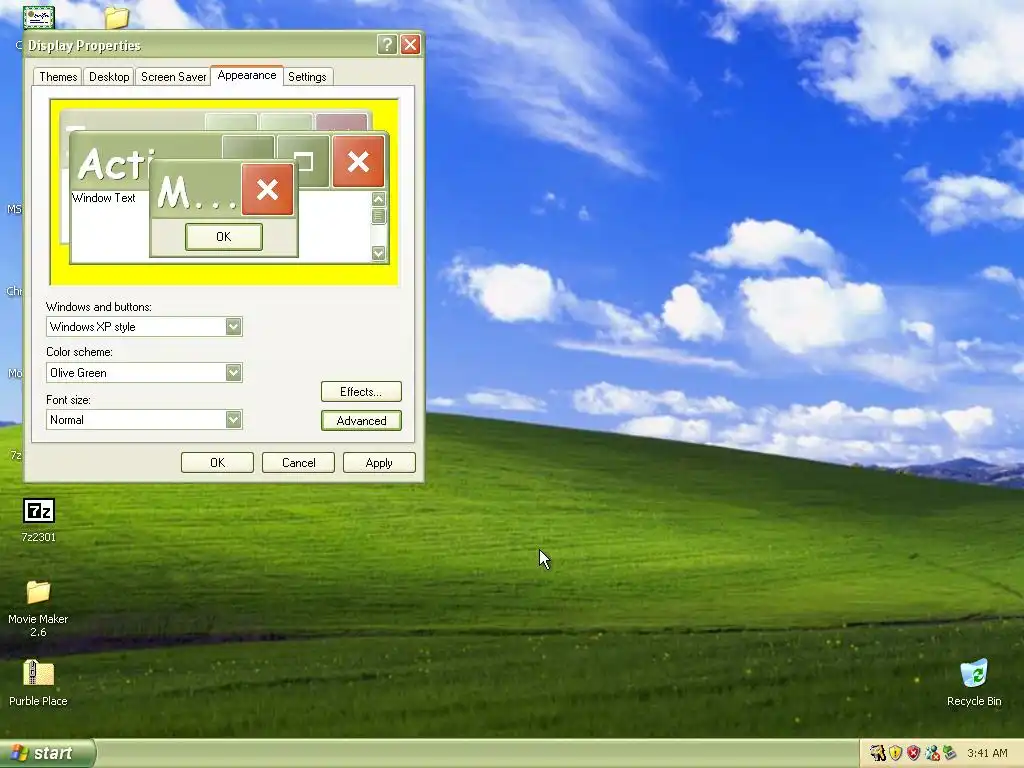The width and height of the screenshot is (1024, 768).
Task: Open the Windows and buttons dropdown
Action: [233, 327]
